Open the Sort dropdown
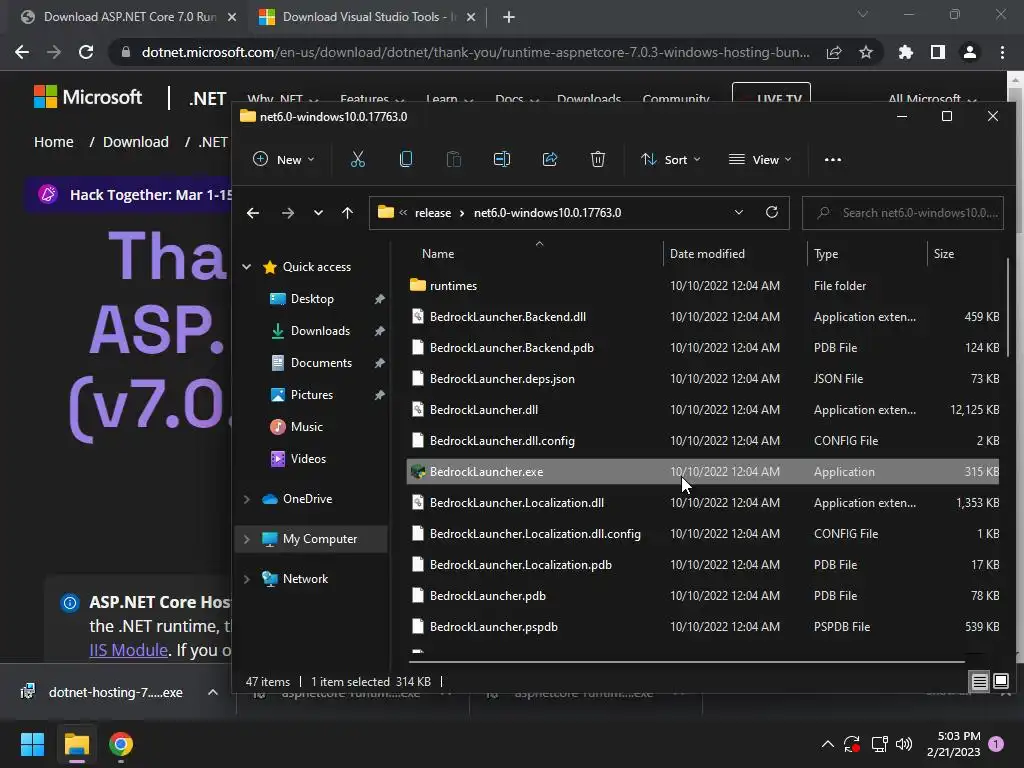This screenshot has height=768, width=1024. (670, 159)
